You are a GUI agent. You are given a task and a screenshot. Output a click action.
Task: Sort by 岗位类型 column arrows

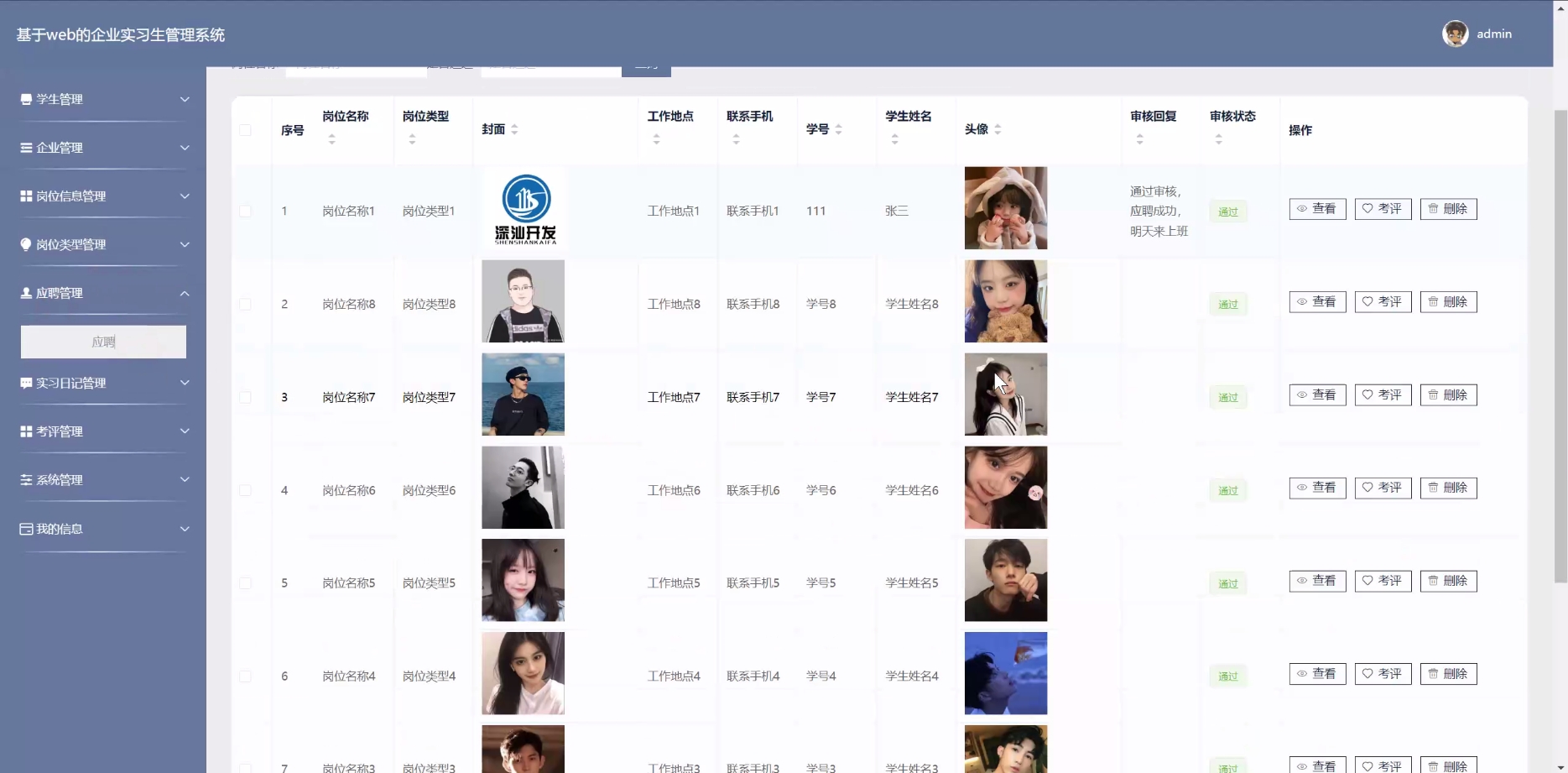(412, 139)
